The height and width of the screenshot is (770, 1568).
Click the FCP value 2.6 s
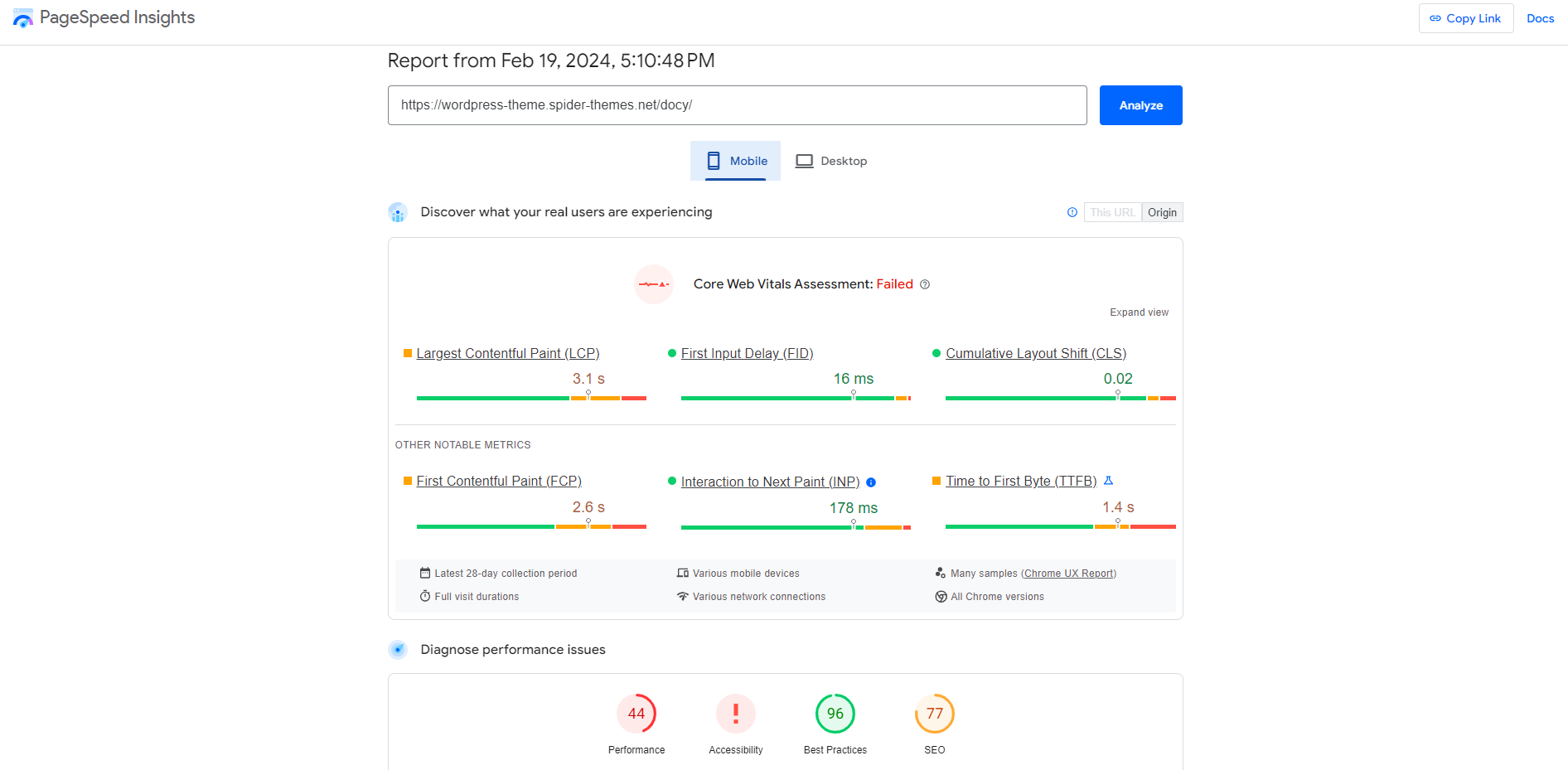point(588,507)
